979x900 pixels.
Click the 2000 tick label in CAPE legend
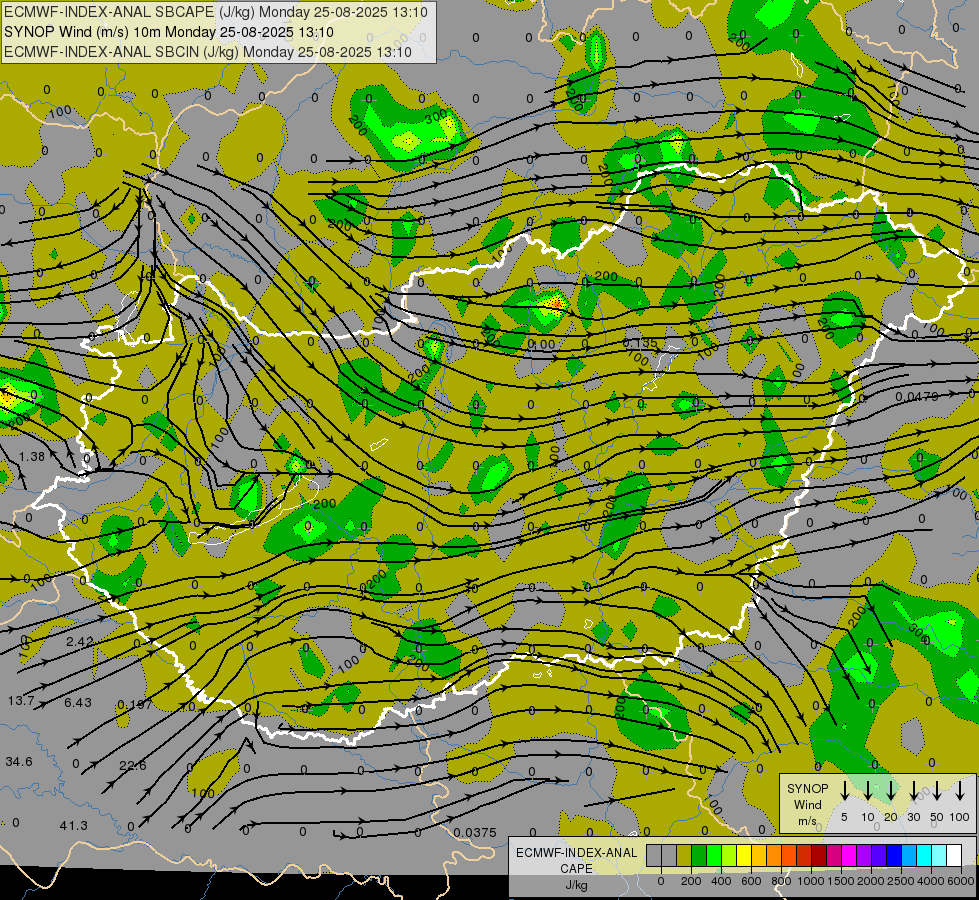pyautogui.click(x=871, y=881)
